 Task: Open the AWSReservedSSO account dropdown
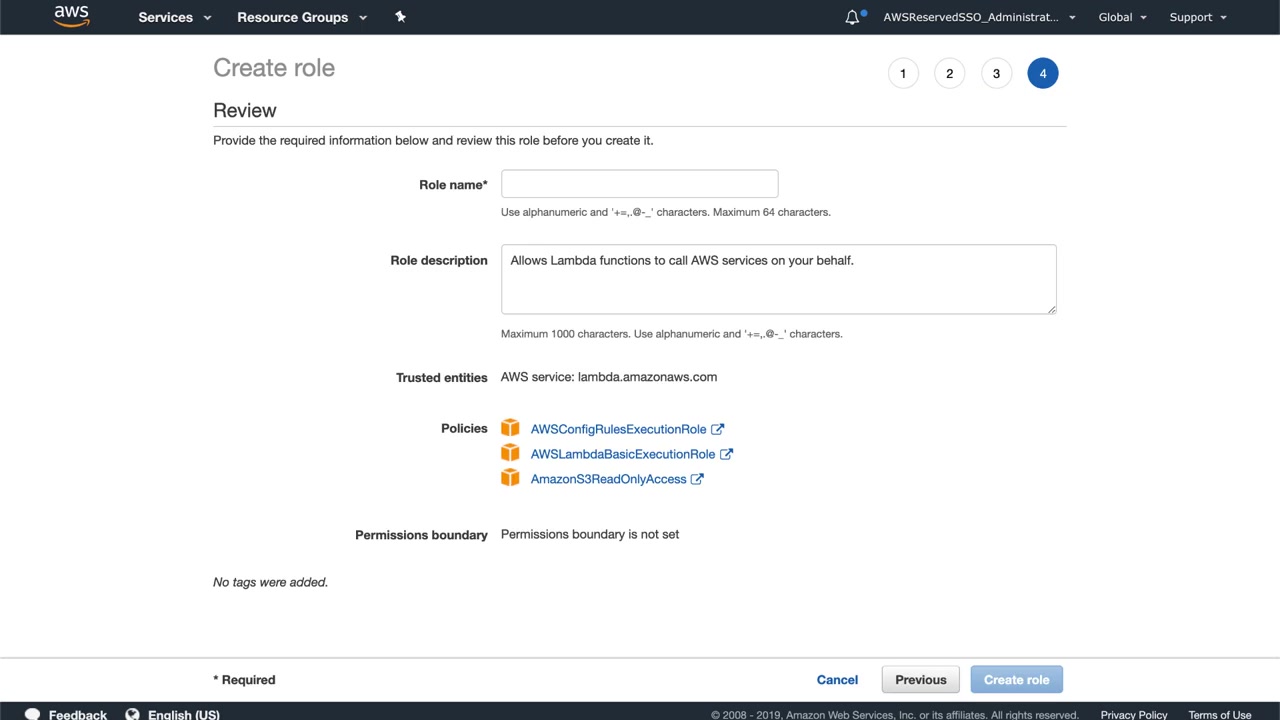pyautogui.click(x=979, y=17)
